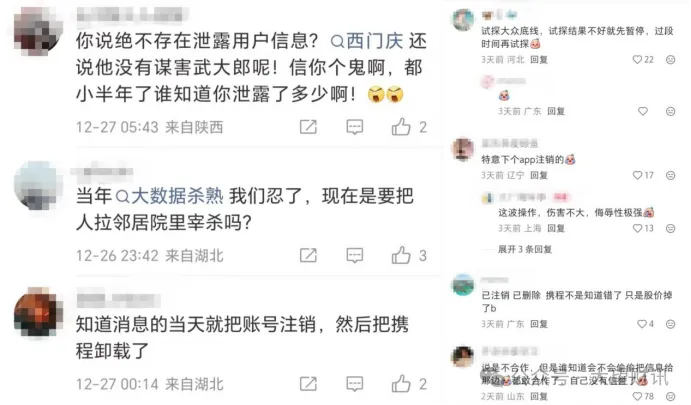Image resolution: width=691 pixels, height=405 pixels.
Task: Like the 大数据杀熟 comment with 3 likes
Action: [x=401, y=255]
